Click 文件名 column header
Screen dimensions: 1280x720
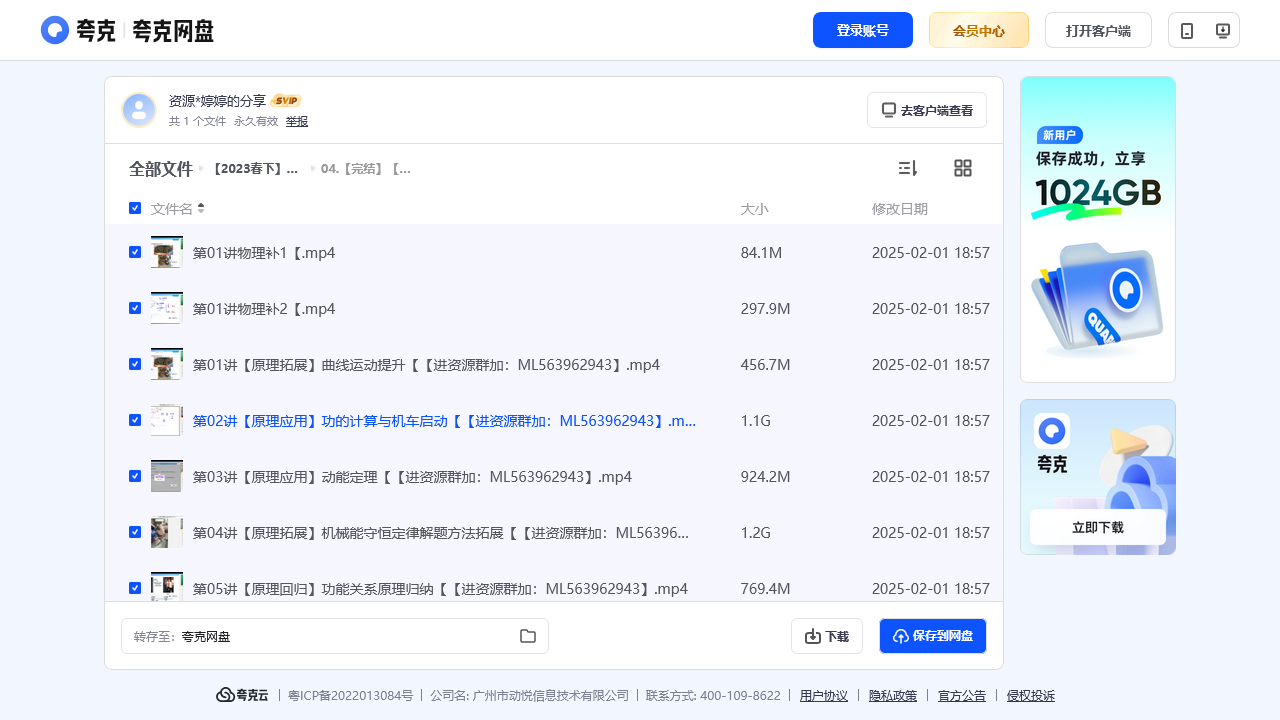point(172,208)
